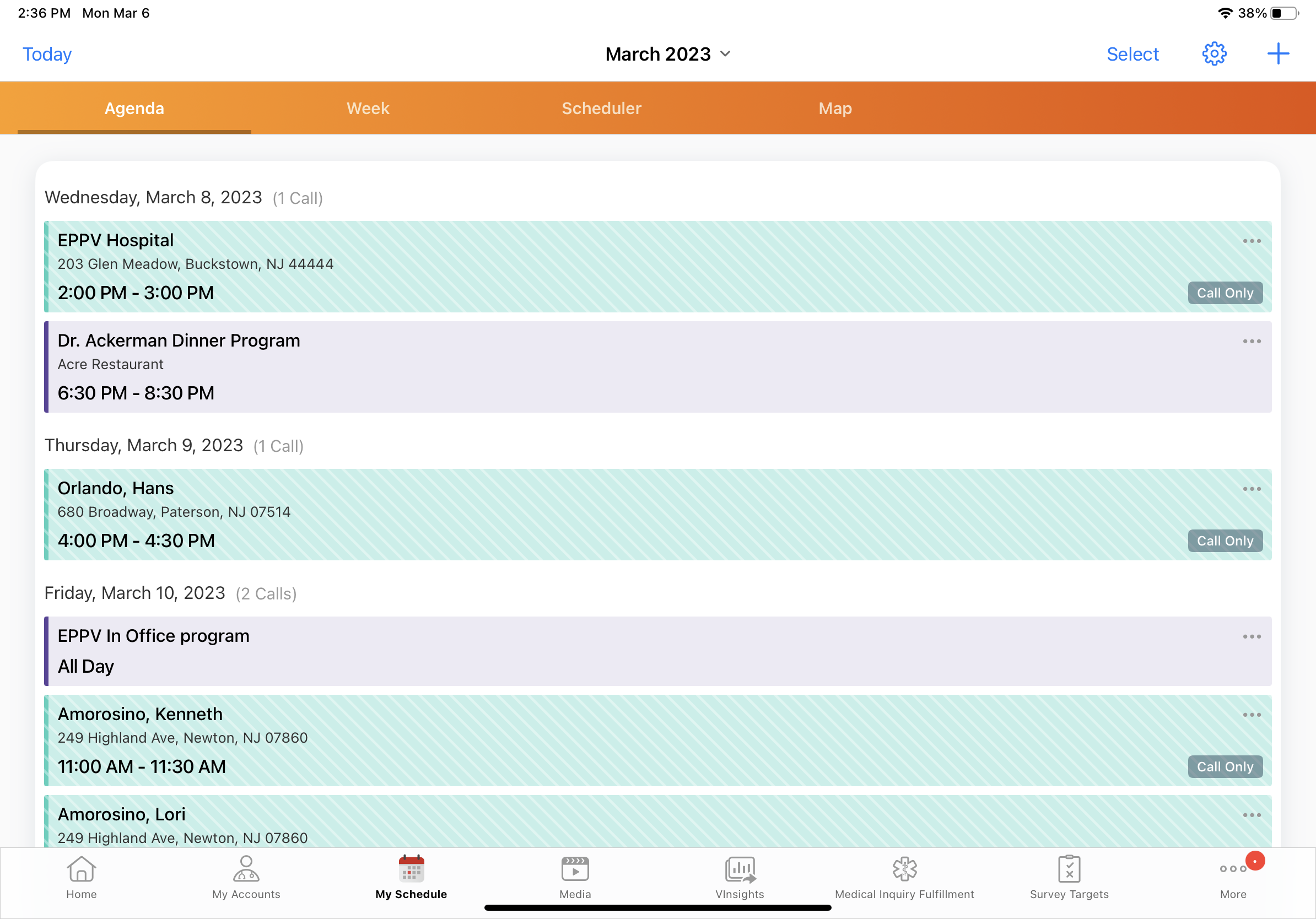Open the More menu with notification badge
Screen dimensions: 1316x919
pyautogui.click(x=1233, y=877)
